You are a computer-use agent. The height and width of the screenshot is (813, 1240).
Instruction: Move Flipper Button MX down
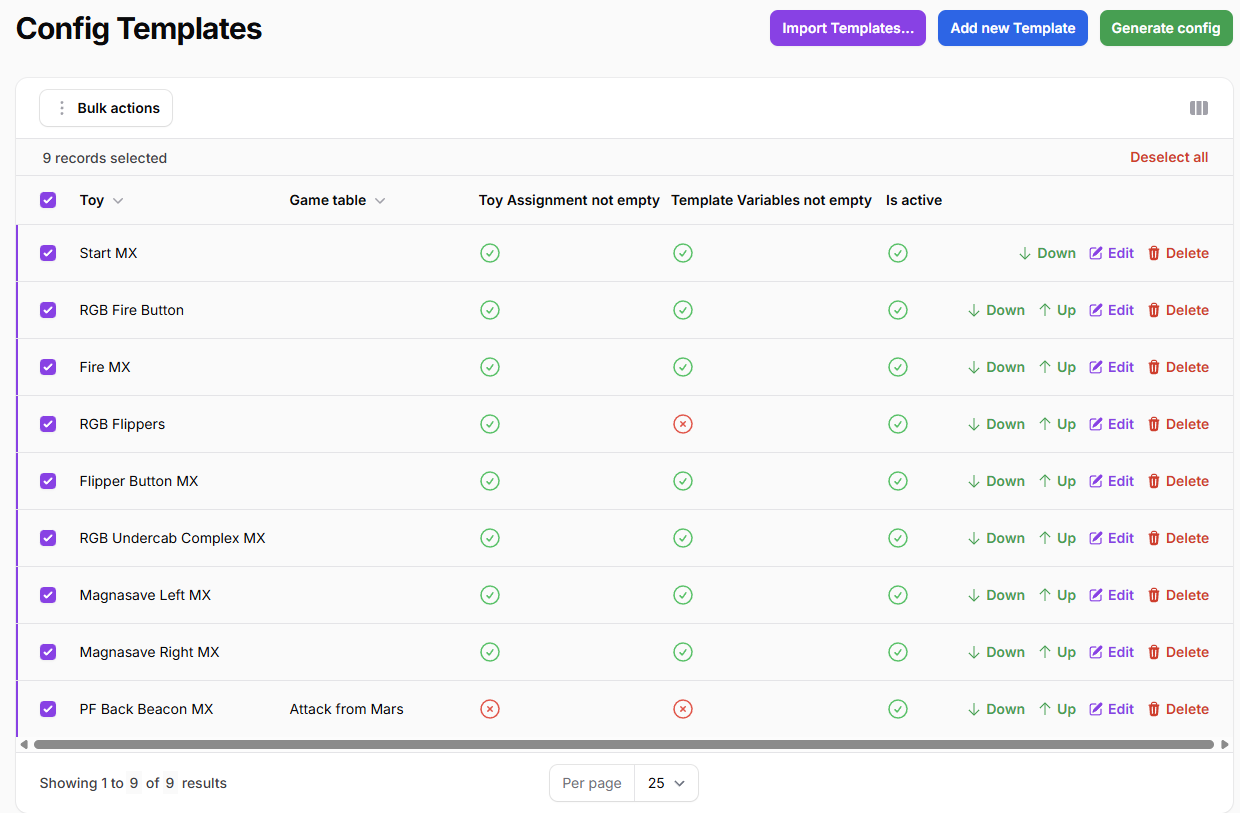coord(996,481)
